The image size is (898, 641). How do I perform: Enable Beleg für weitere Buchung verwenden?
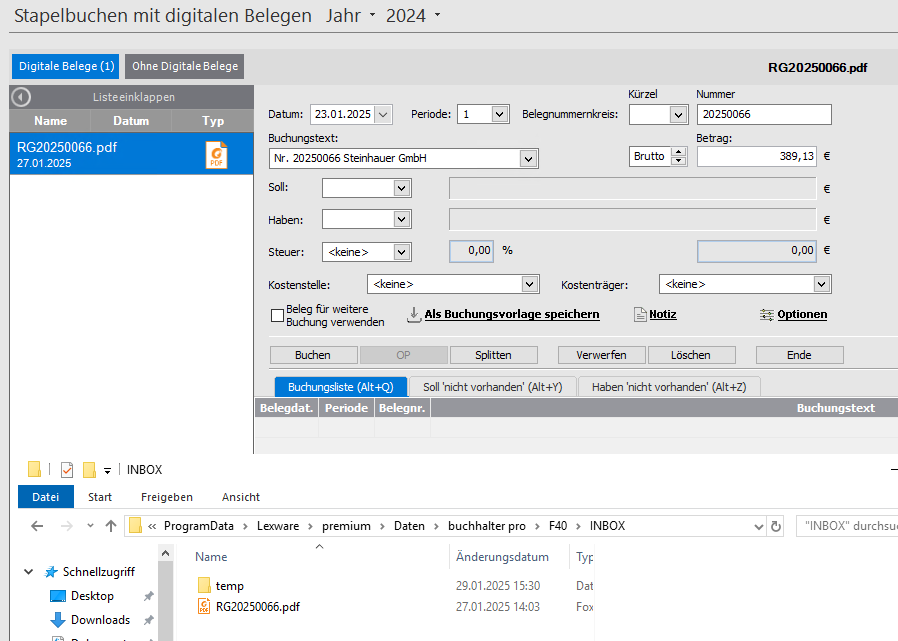[x=277, y=316]
